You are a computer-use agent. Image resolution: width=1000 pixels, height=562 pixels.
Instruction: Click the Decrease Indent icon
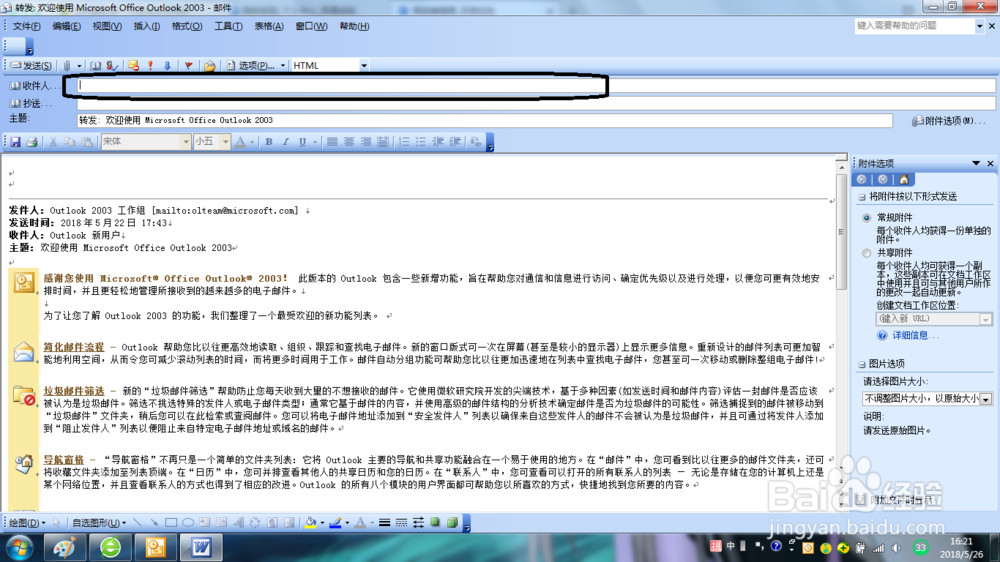click(x=438, y=142)
